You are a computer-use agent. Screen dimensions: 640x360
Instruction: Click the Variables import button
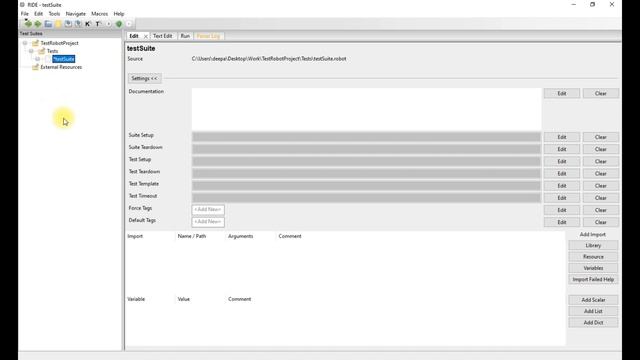593,268
